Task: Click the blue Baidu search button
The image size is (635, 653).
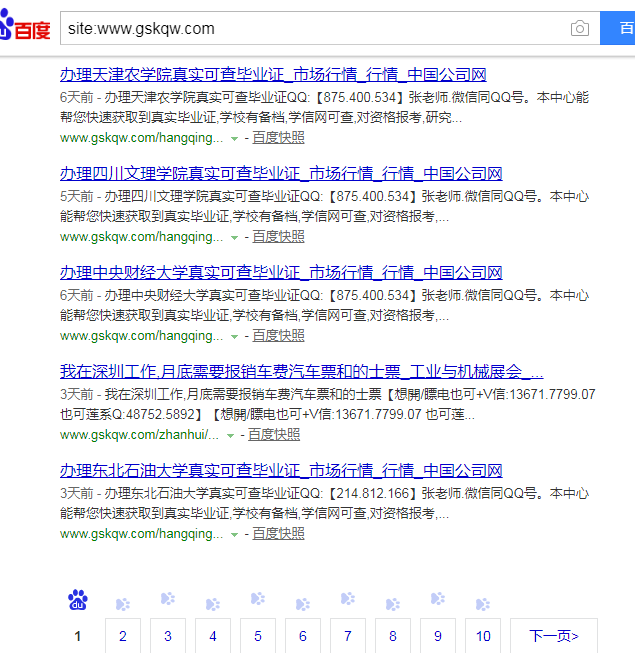Action: click(618, 28)
